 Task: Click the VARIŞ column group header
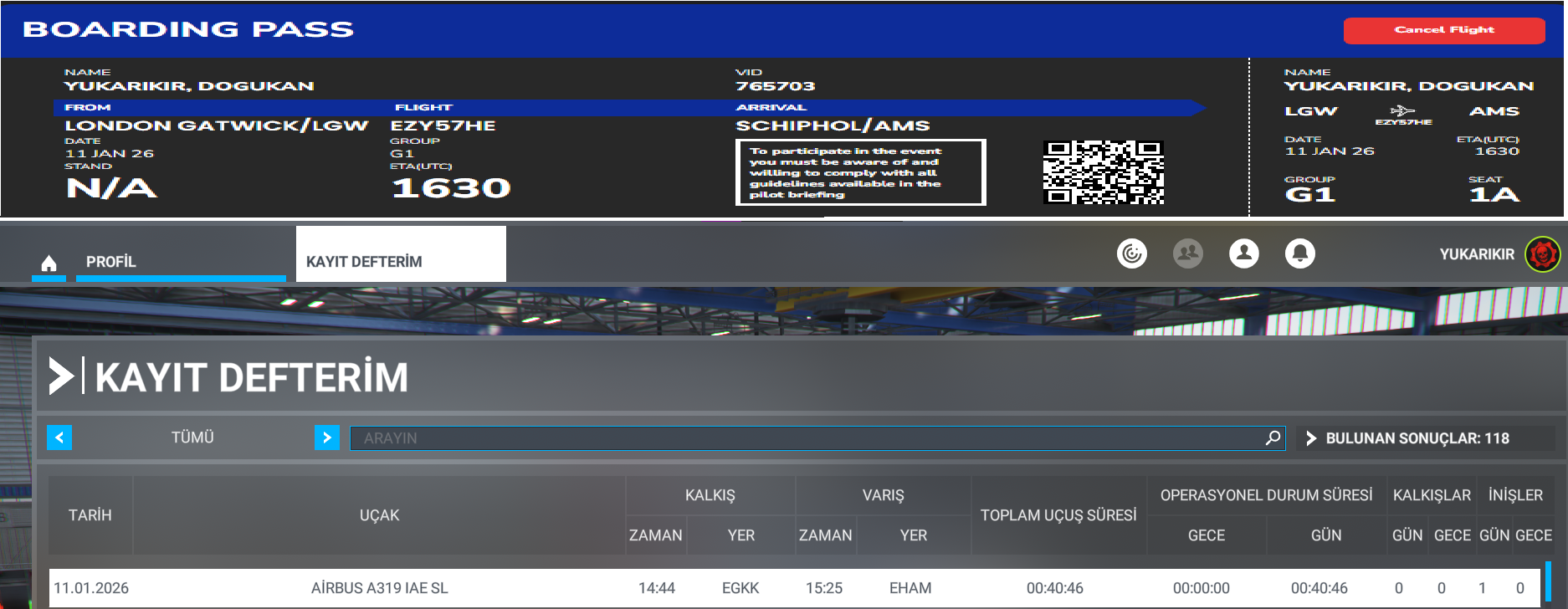click(884, 495)
